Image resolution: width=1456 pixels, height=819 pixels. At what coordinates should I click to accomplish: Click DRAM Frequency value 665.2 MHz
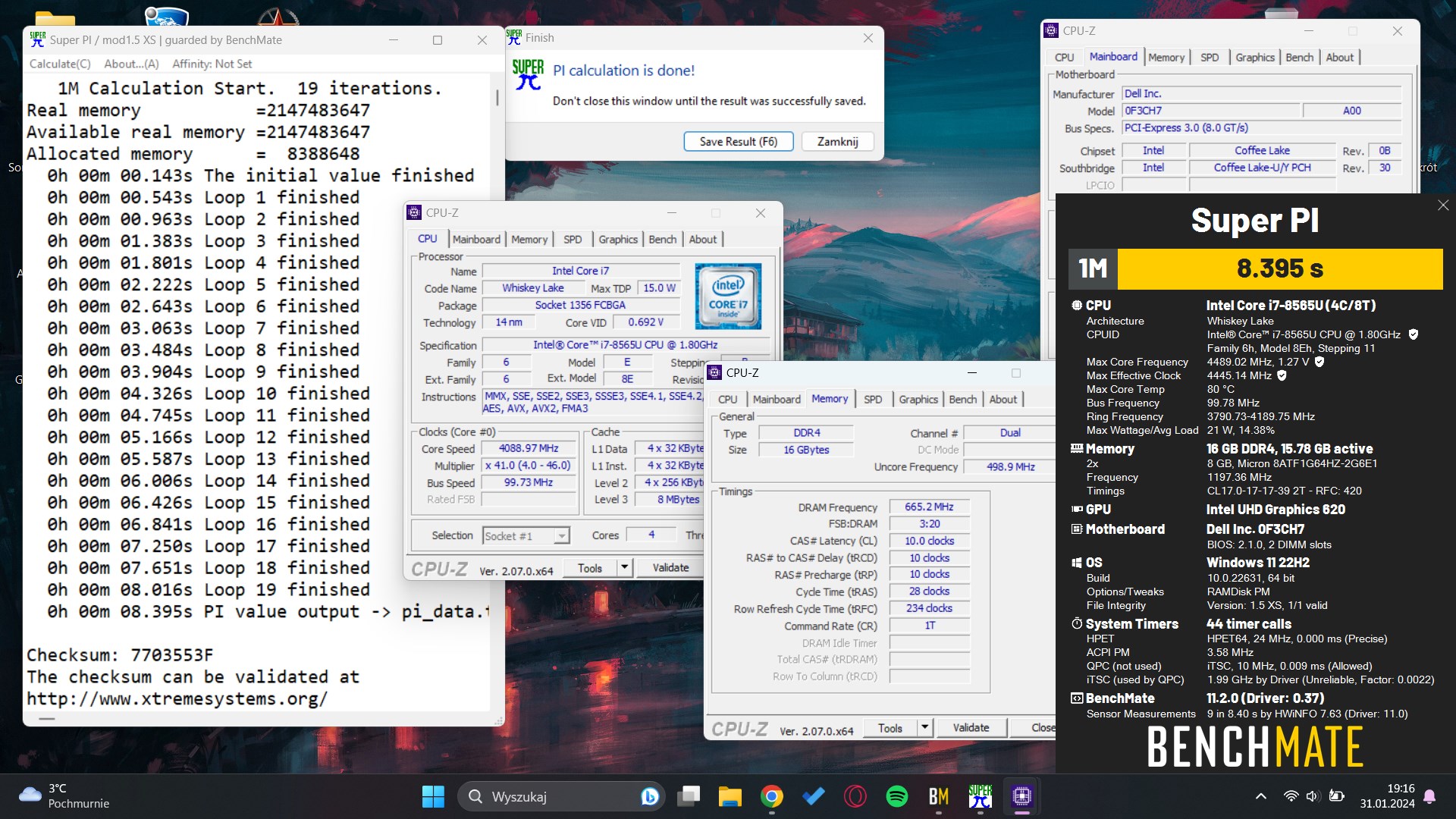(x=929, y=507)
